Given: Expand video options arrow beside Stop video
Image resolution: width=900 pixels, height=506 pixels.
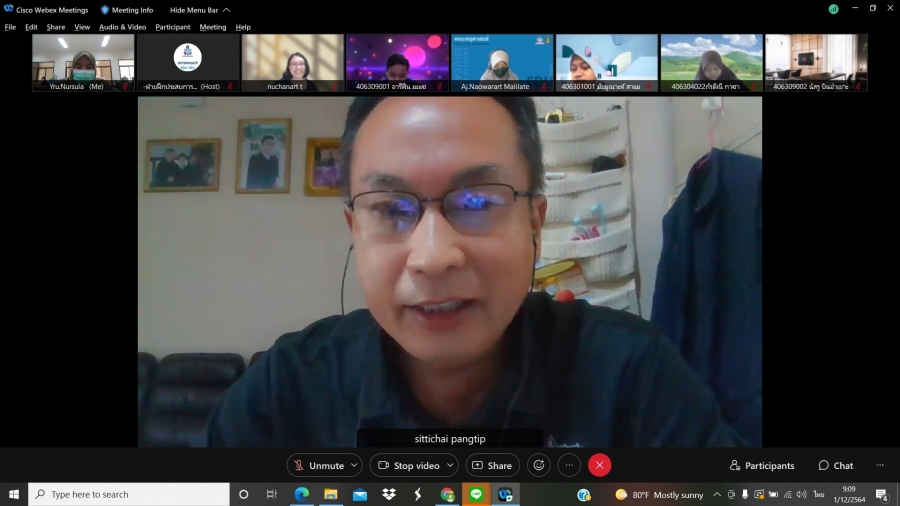Looking at the screenshot, I should click(450, 465).
